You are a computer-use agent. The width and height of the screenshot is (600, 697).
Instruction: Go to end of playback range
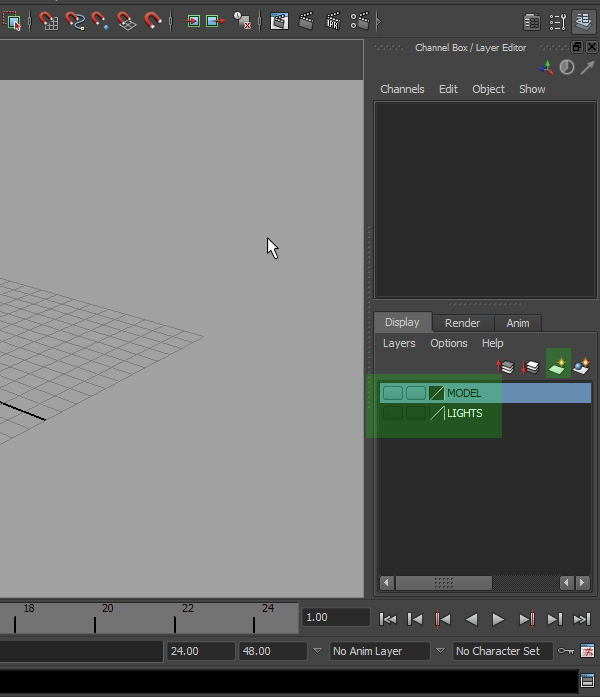click(582, 619)
